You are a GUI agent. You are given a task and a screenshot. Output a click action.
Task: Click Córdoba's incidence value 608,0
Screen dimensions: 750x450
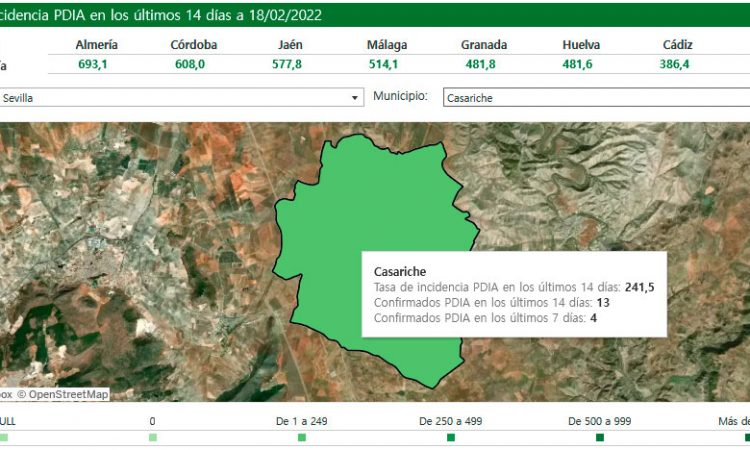point(194,64)
